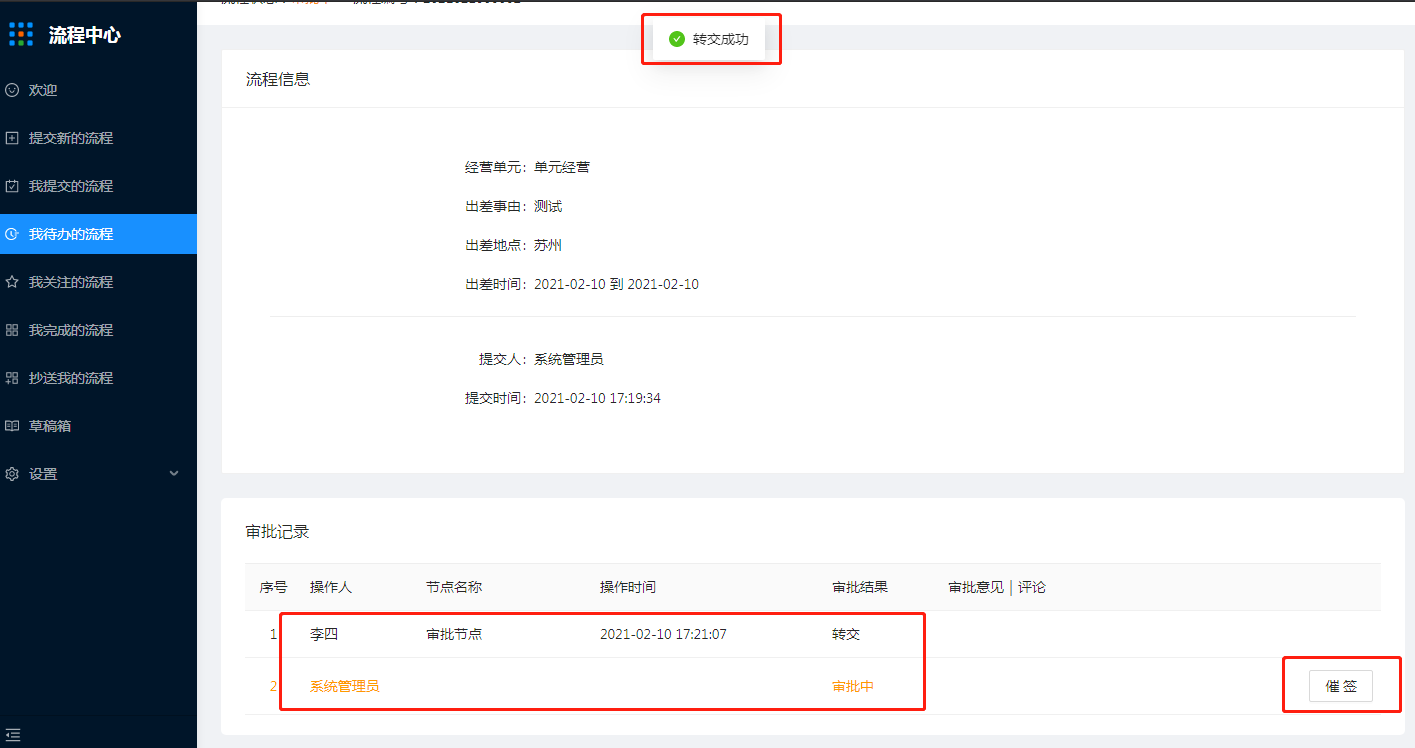The image size is (1415, 748).
Task: Click the 我提交的流程 checkbox icon
Action: click(12, 186)
